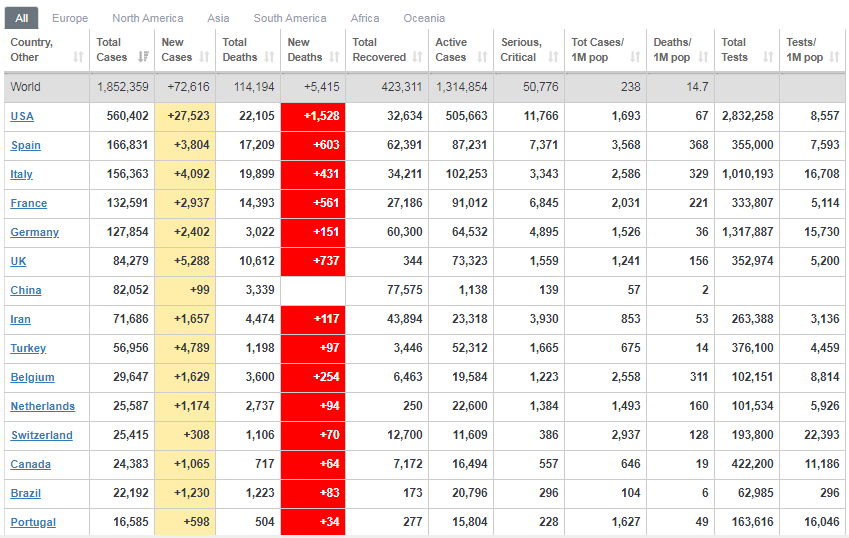Switch to the Europe tab
This screenshot has height=538, width=849.
point(70,18)
